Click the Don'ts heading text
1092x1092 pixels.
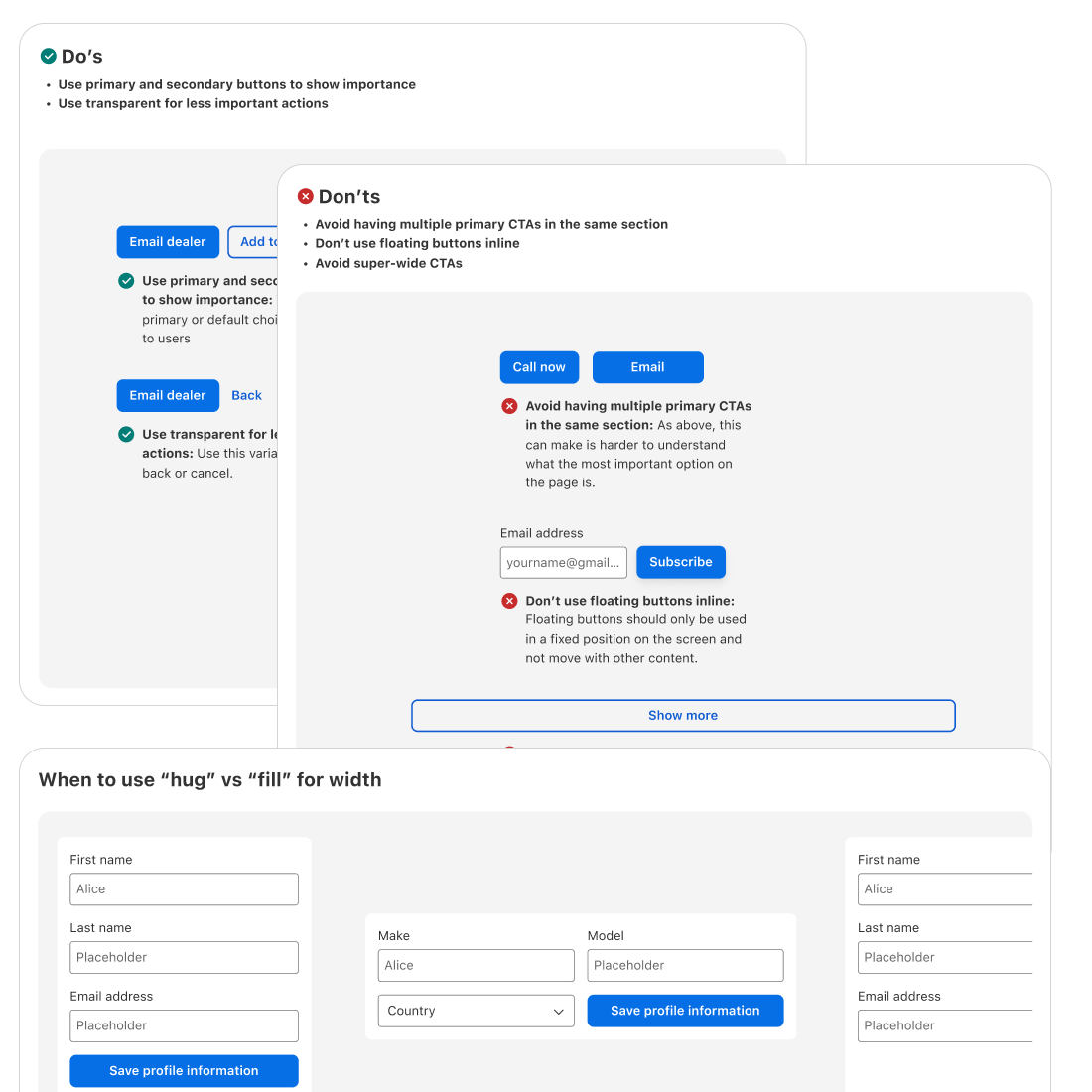(349, 197)
